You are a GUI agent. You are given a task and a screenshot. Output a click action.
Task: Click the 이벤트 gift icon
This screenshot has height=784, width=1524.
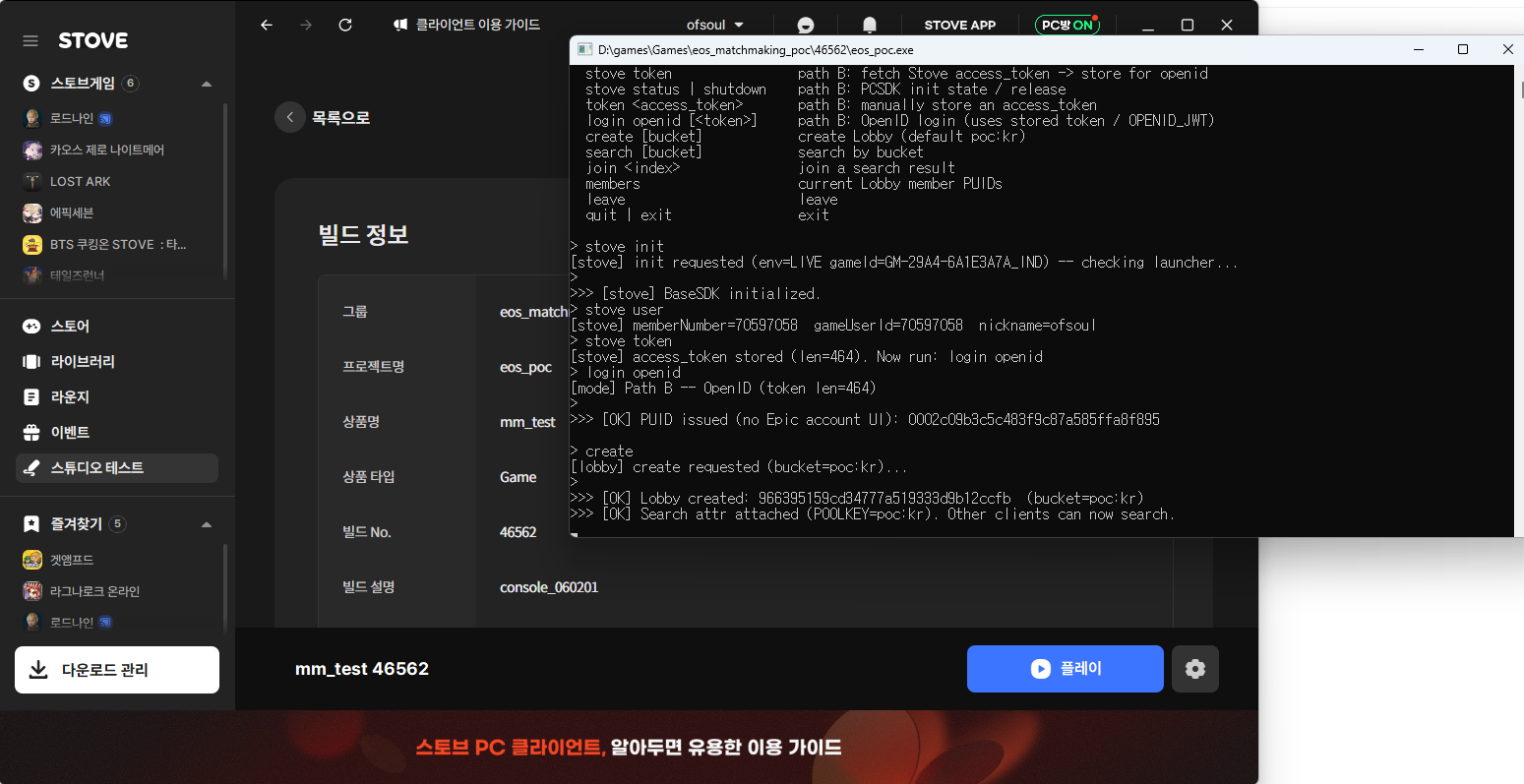pyautogui.click(x=31, y=432)
